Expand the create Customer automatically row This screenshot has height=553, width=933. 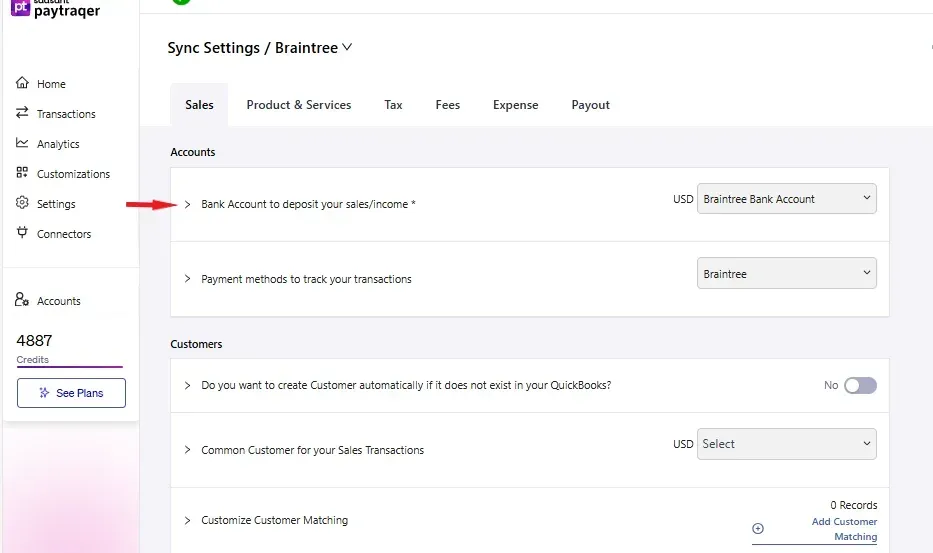coord(187,385)
